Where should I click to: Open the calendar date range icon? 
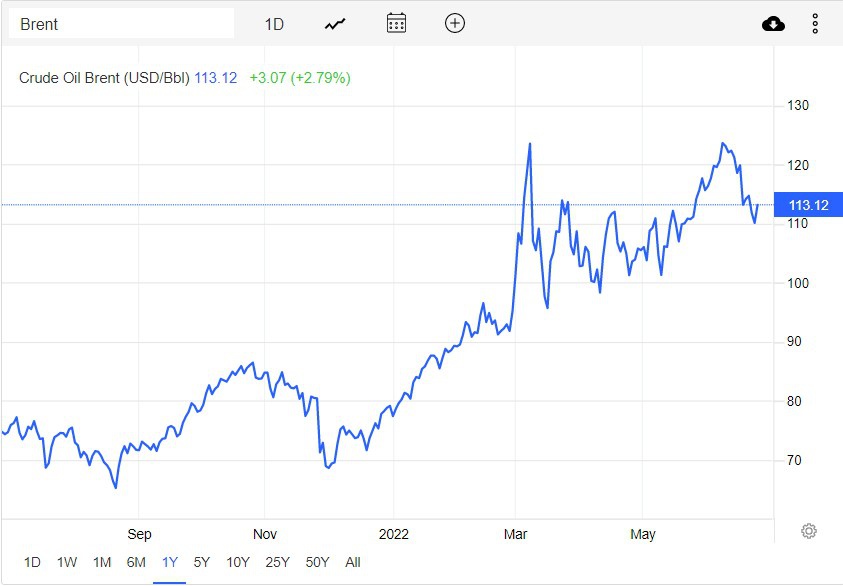[x=396, y=23]
